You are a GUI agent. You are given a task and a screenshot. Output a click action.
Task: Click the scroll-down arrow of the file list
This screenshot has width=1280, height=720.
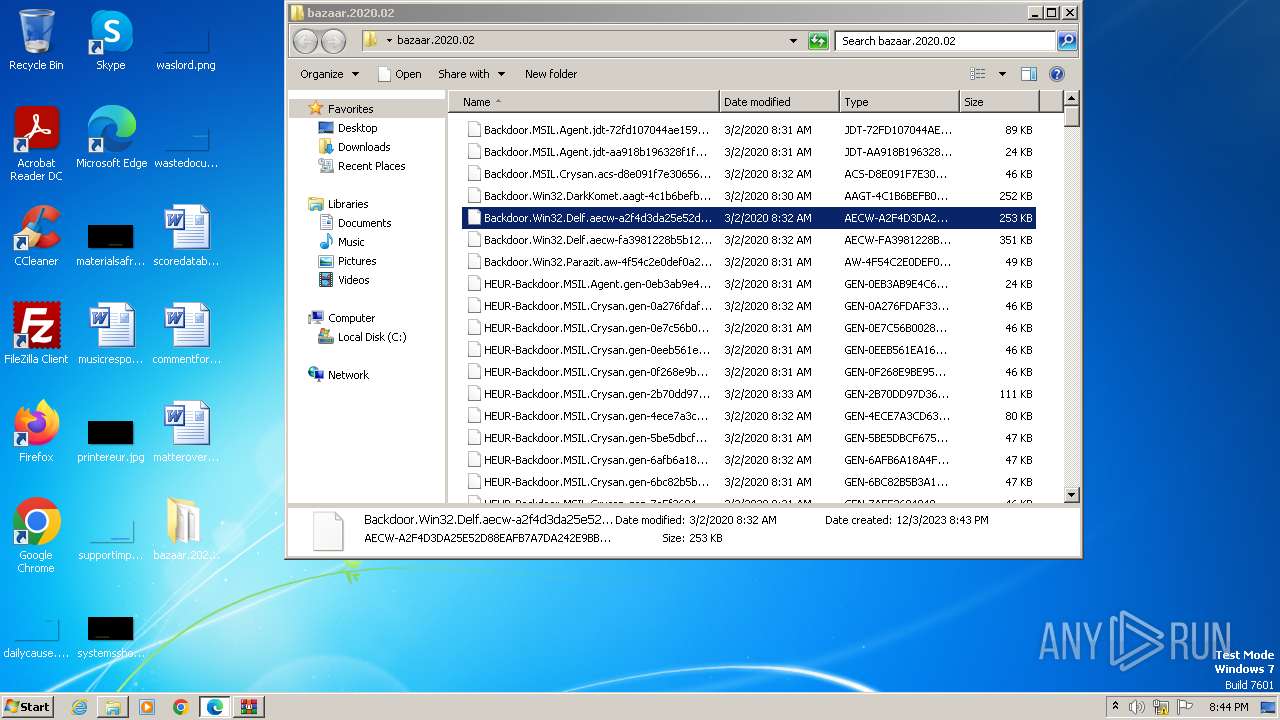(1071, 495)
